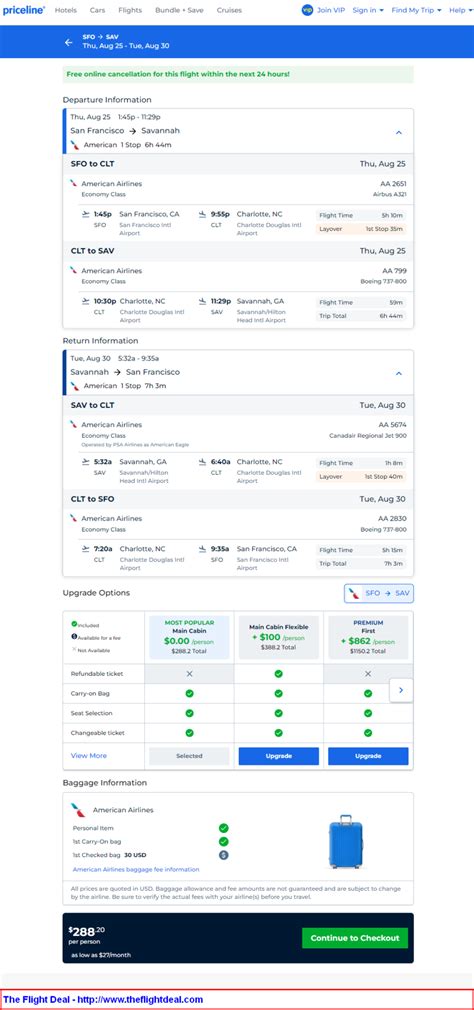
Task: Click the Priceline logo
Action: coord(24,10)
